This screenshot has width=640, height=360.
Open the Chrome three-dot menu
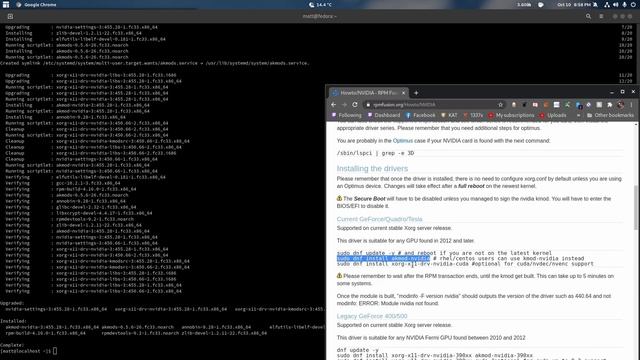pyautogui.click(x=631, y=104)
